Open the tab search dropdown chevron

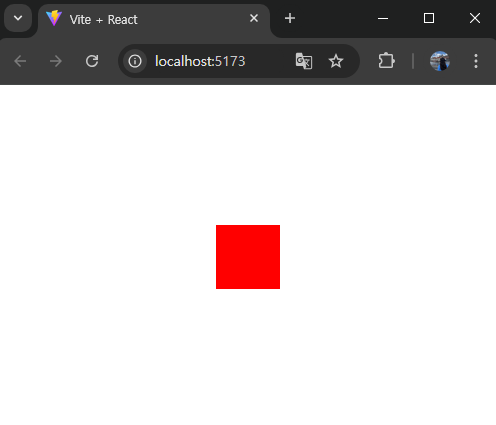18,18
